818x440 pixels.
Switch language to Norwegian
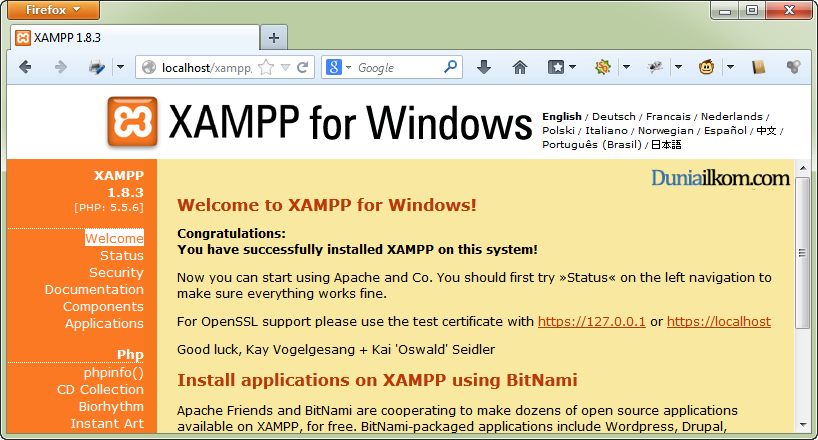tap(666, 130)
